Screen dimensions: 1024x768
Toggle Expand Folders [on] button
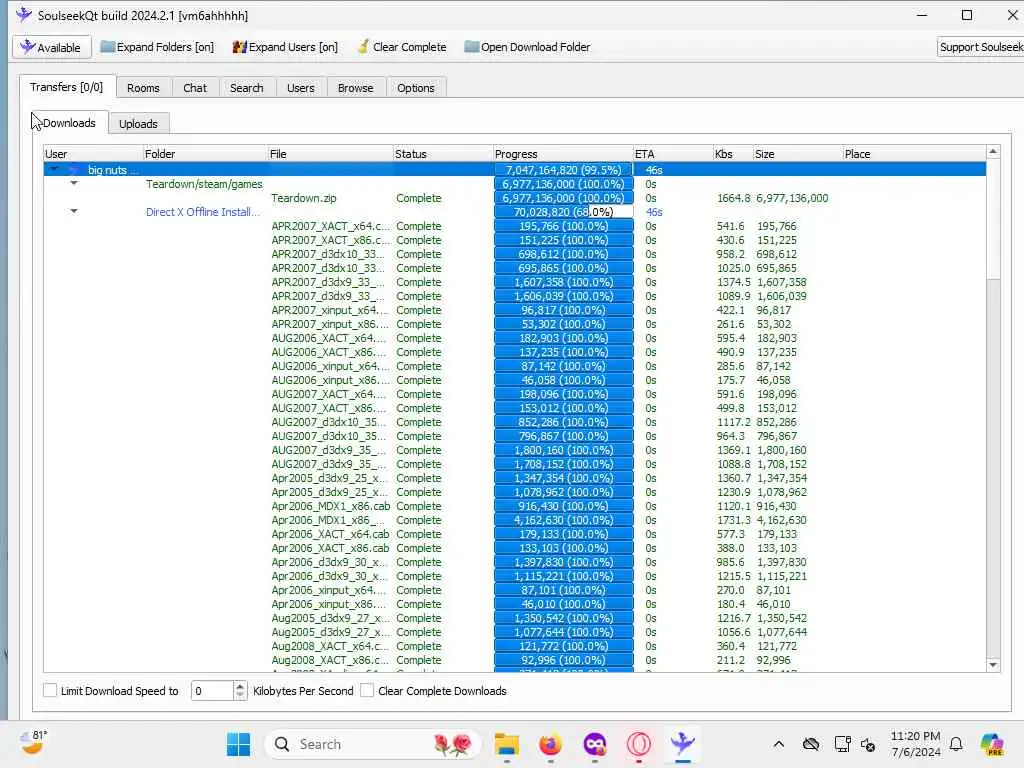[x=157, y=47]
